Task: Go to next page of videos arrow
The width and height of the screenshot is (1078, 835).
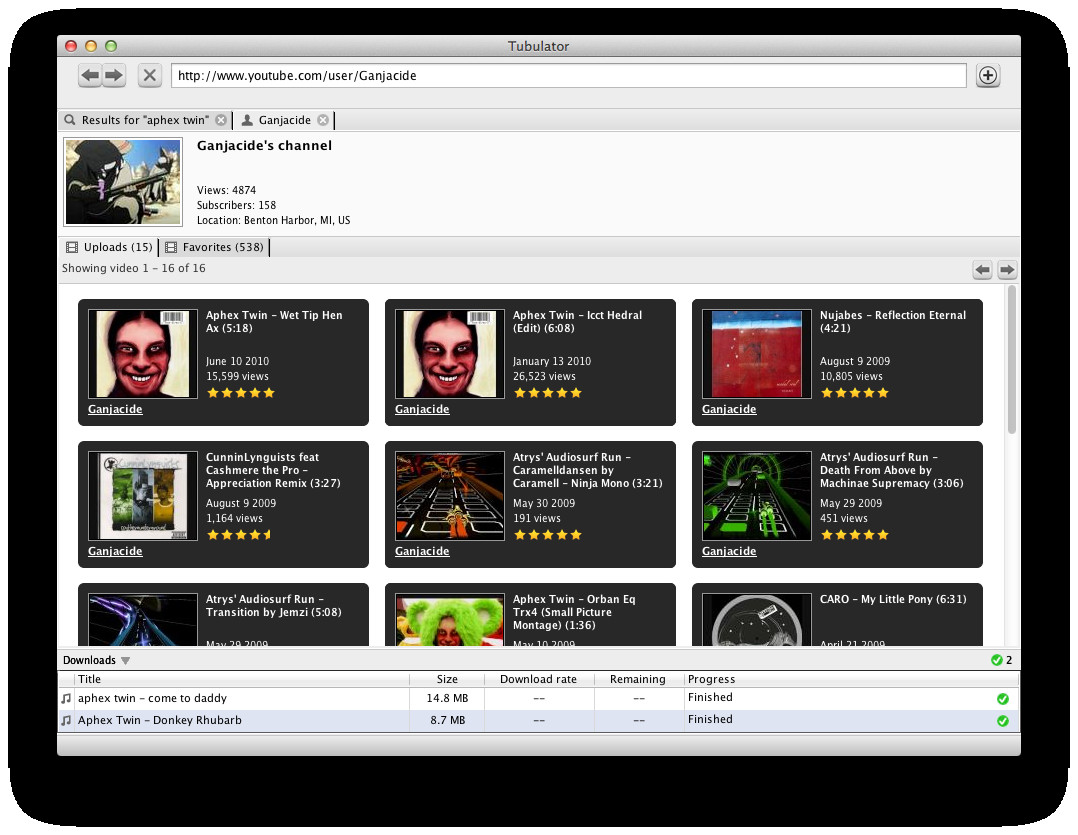Action: point(1007,270)
